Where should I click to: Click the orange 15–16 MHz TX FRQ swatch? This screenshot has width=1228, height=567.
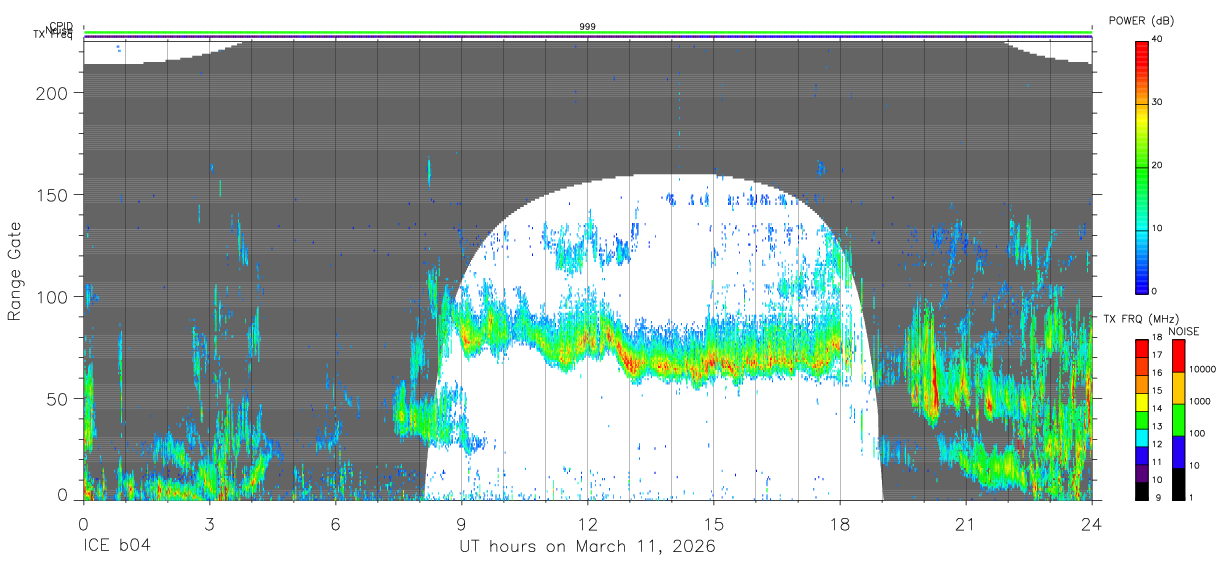click(1142, 384)
